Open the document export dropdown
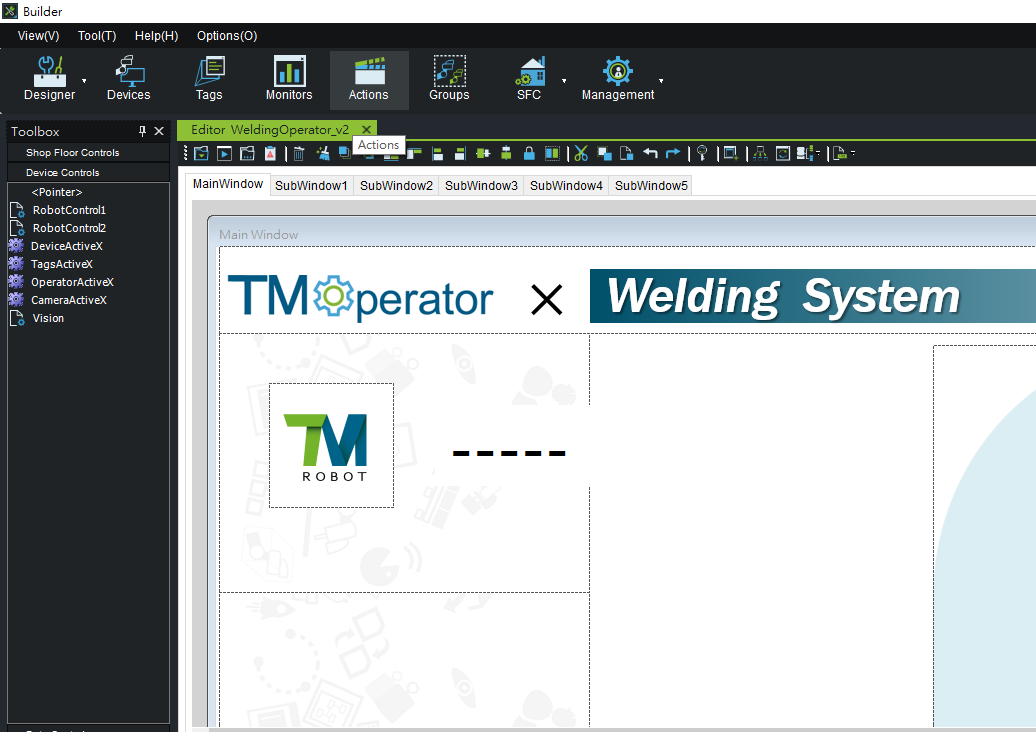This screenshot has width=1036, height=732. tap(844, 153)
